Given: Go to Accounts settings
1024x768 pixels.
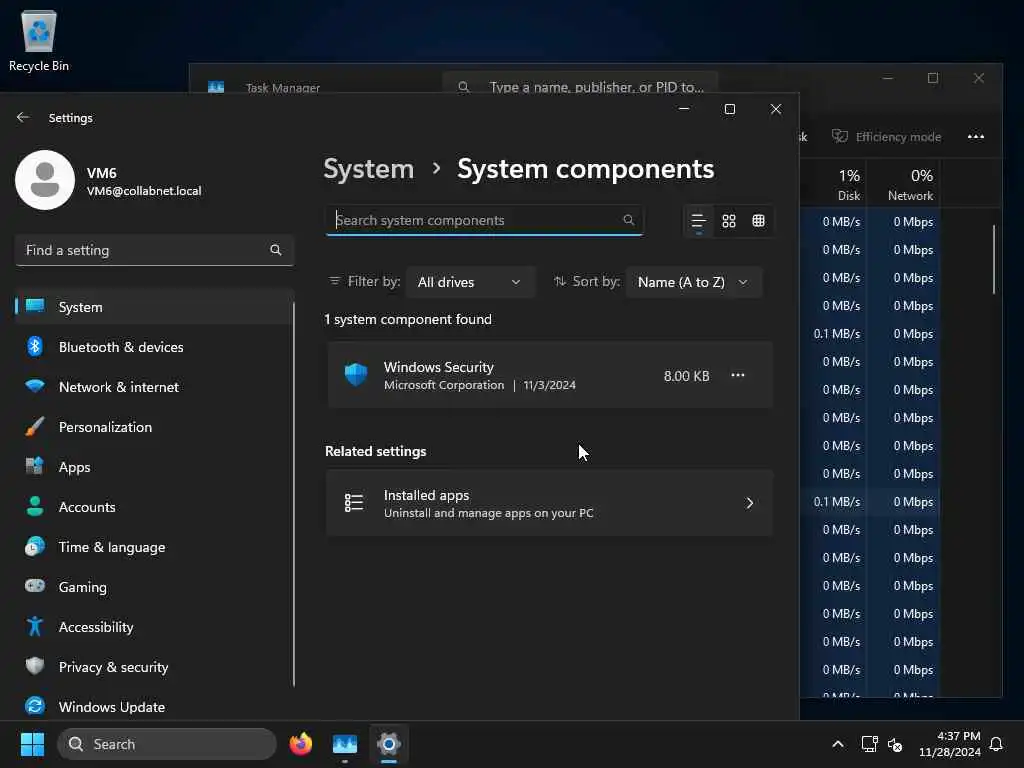Looking at the screenshot, I should click(x=154, y=507).
